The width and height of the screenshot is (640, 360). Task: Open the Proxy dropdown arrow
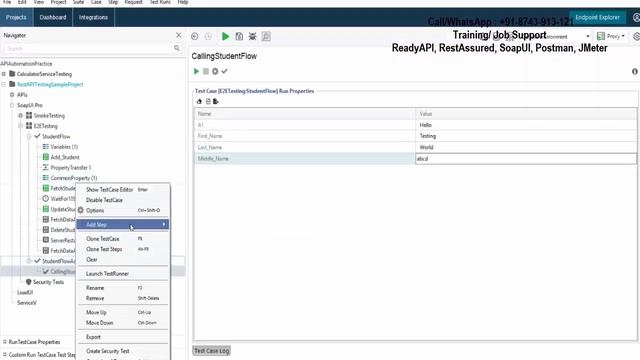click(x=623, y=36)
